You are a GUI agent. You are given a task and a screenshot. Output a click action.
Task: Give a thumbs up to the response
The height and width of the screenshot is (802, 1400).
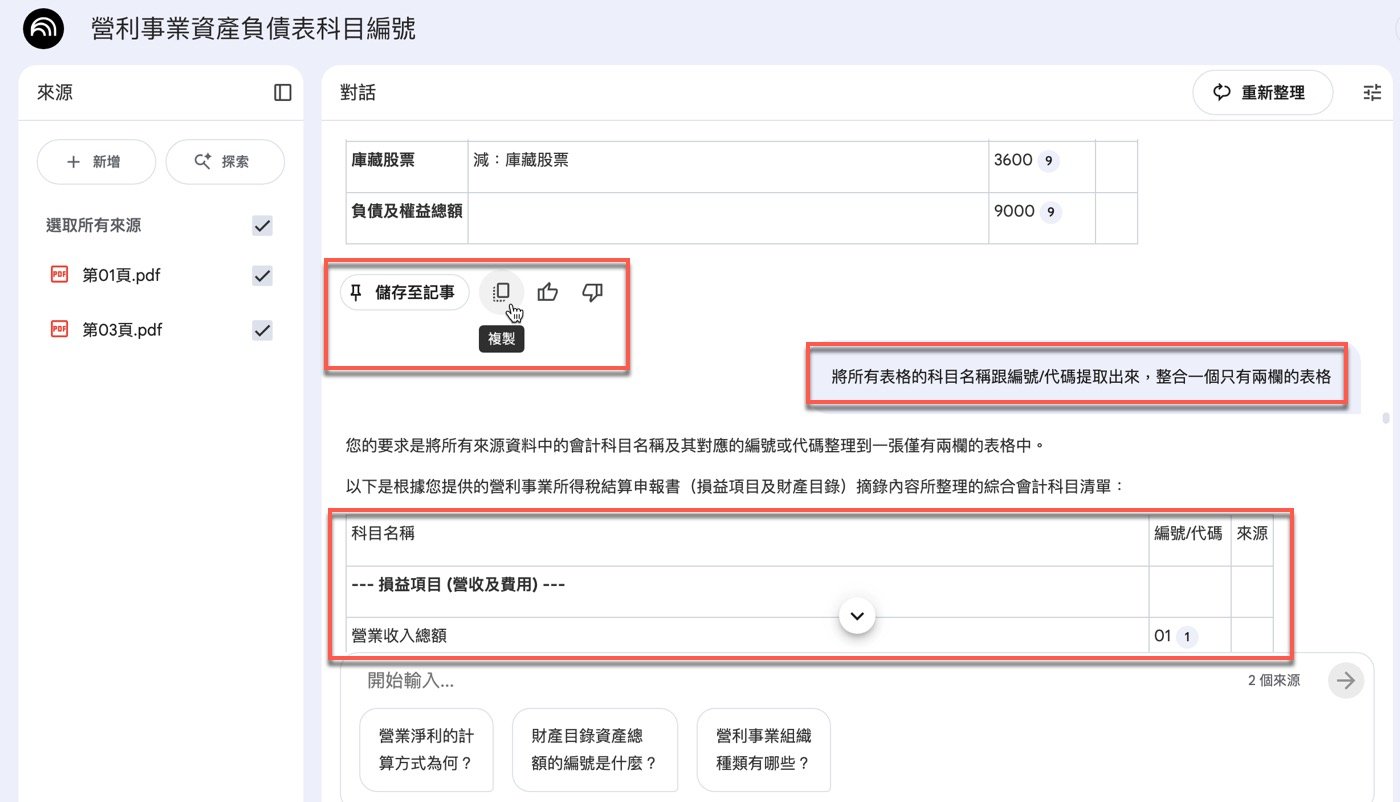click(x=547, y=291)
